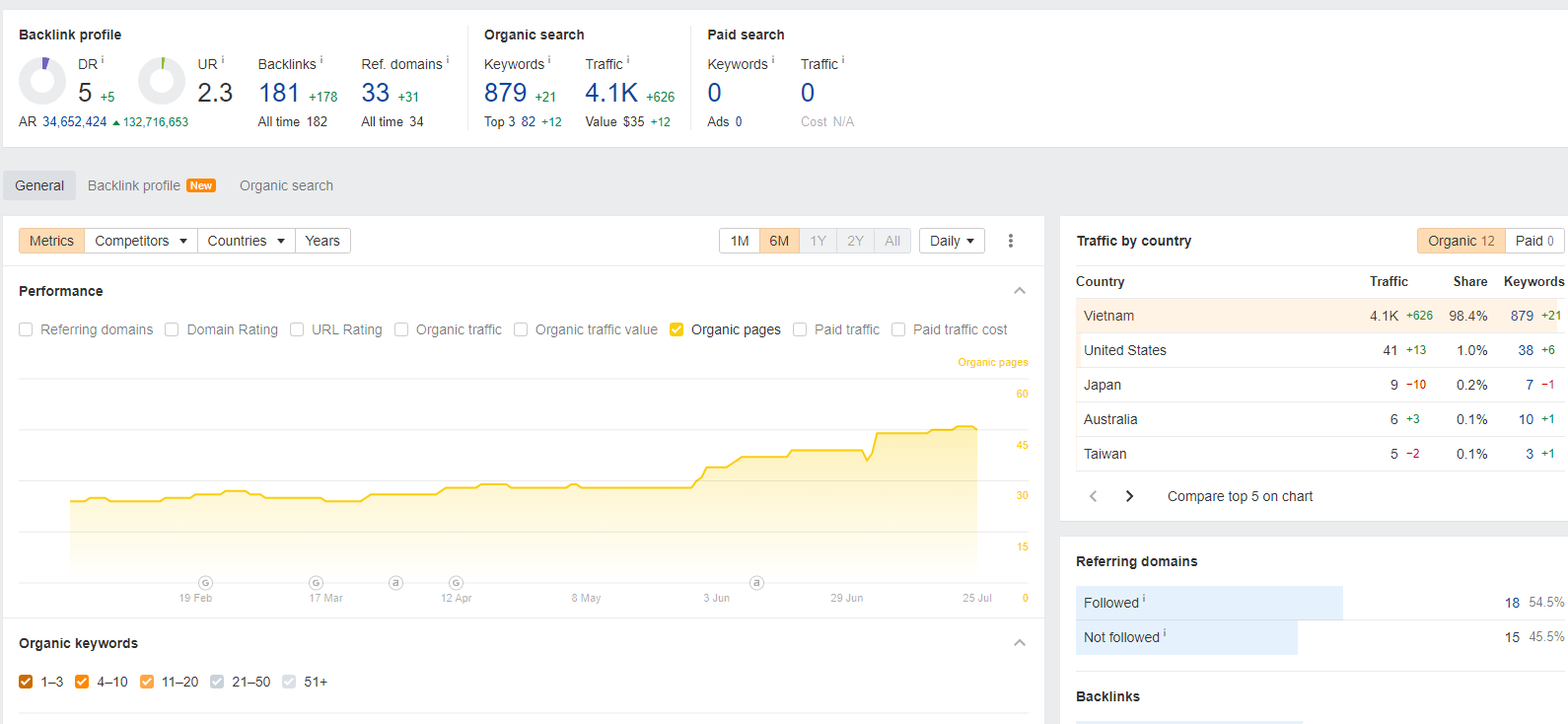Viewport: 1568px width, 724px height.
Task: Click Compare top 5 on chart
Action: (x=1240, y=496)
